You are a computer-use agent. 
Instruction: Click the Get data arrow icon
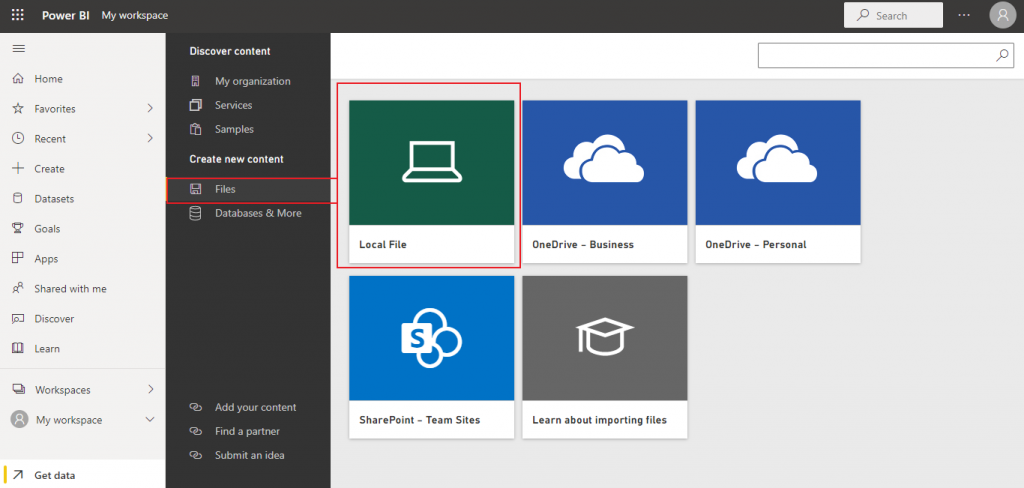(18, 475)
